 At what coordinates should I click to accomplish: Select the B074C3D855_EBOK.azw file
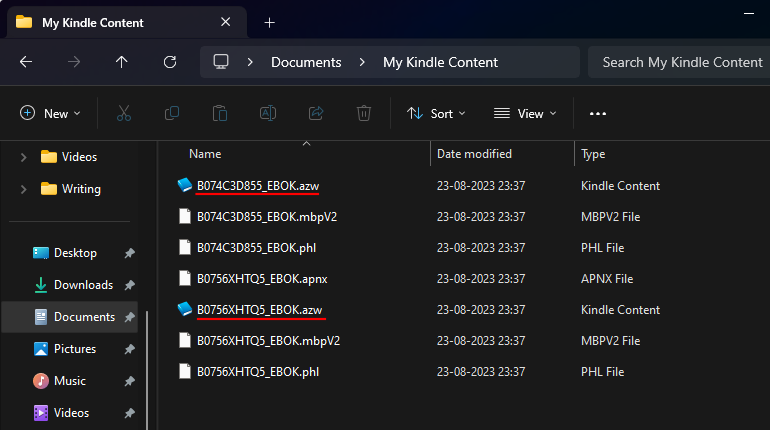(x=257, y=186)
